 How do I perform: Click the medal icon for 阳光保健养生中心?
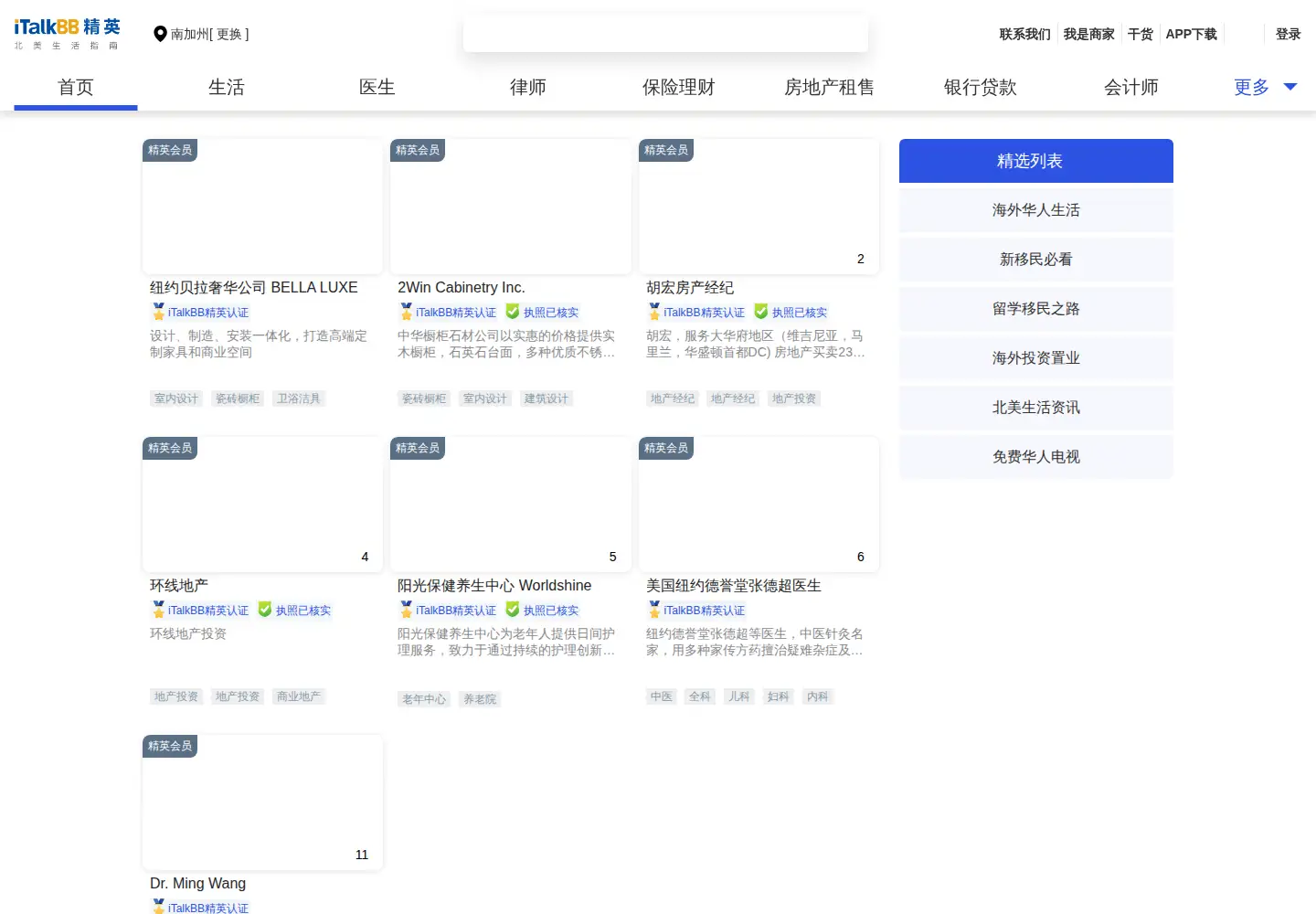(406, 610)
